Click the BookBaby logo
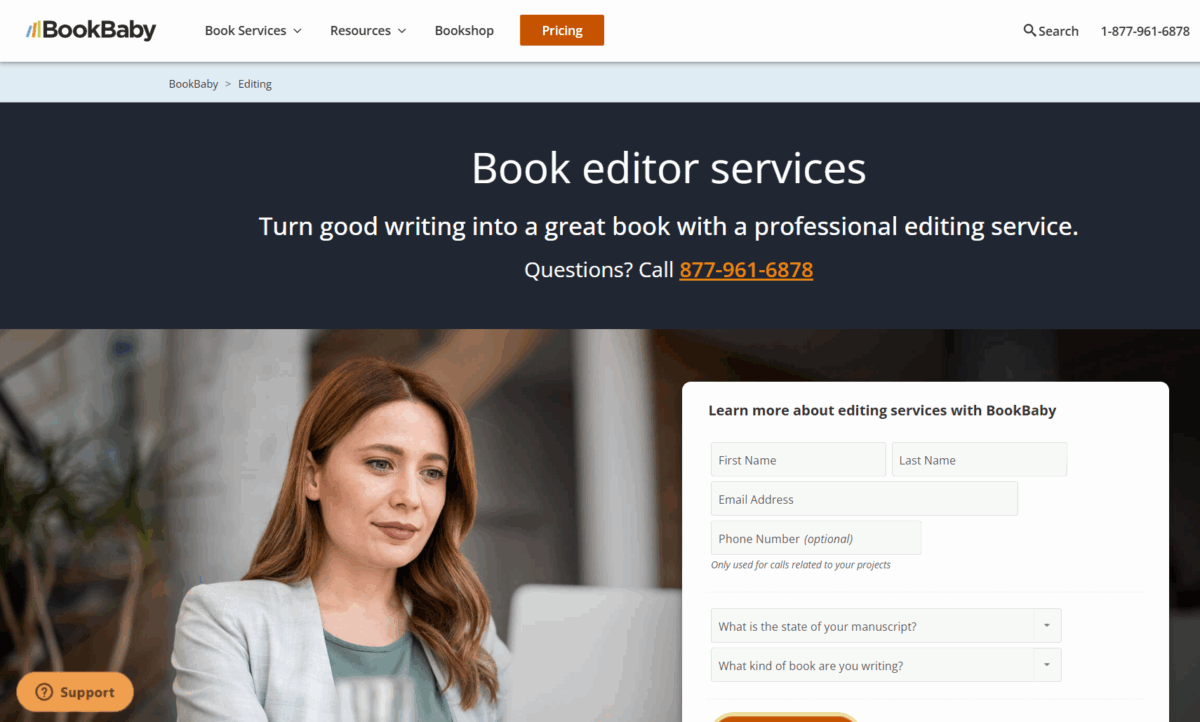The width and height of the screenshot is (1200, 722). 90,30
